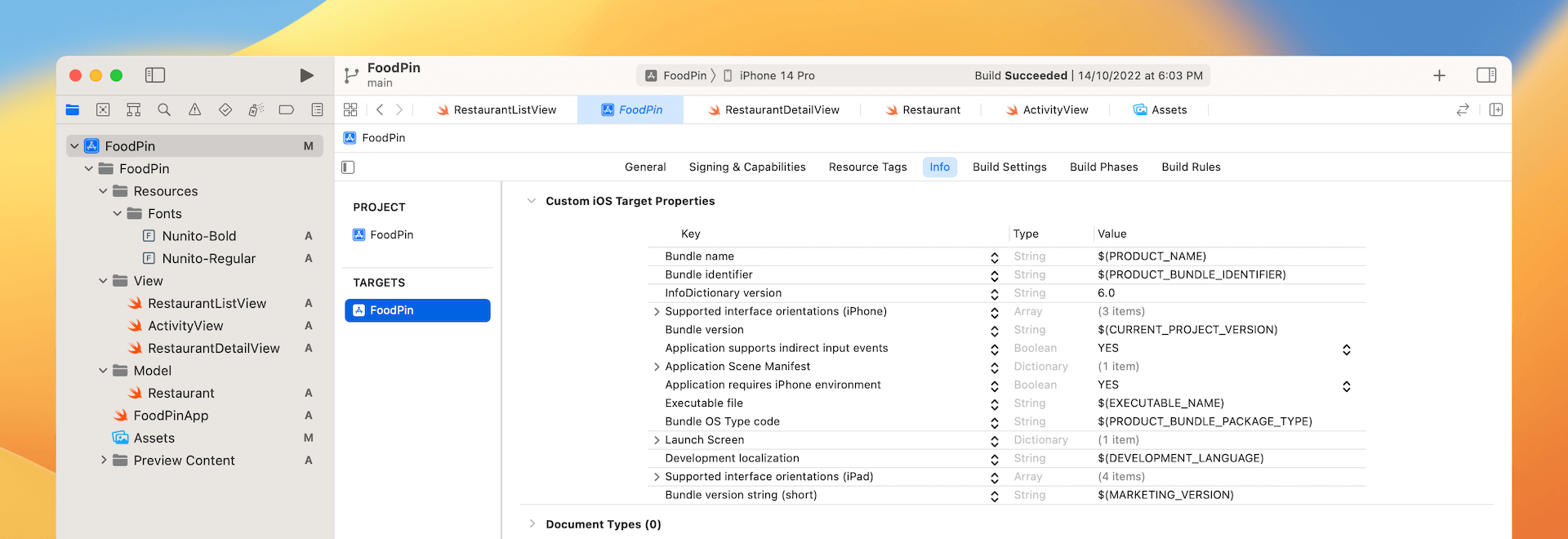1568x539 pixels.
Task: Open the Source Control navigator
Action: click(x=103, y=109)
